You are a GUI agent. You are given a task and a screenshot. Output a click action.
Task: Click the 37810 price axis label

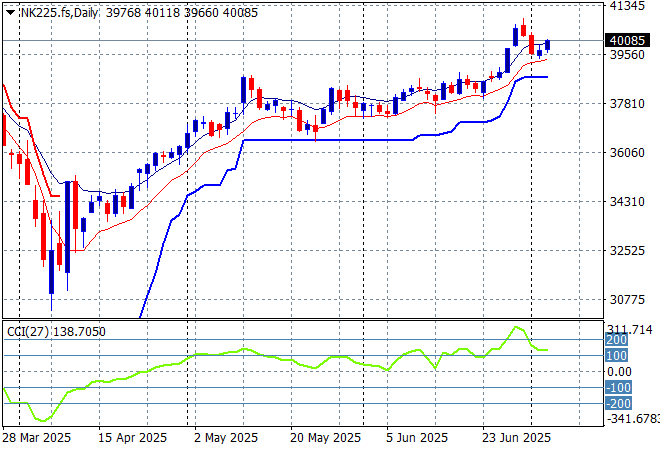627,104
